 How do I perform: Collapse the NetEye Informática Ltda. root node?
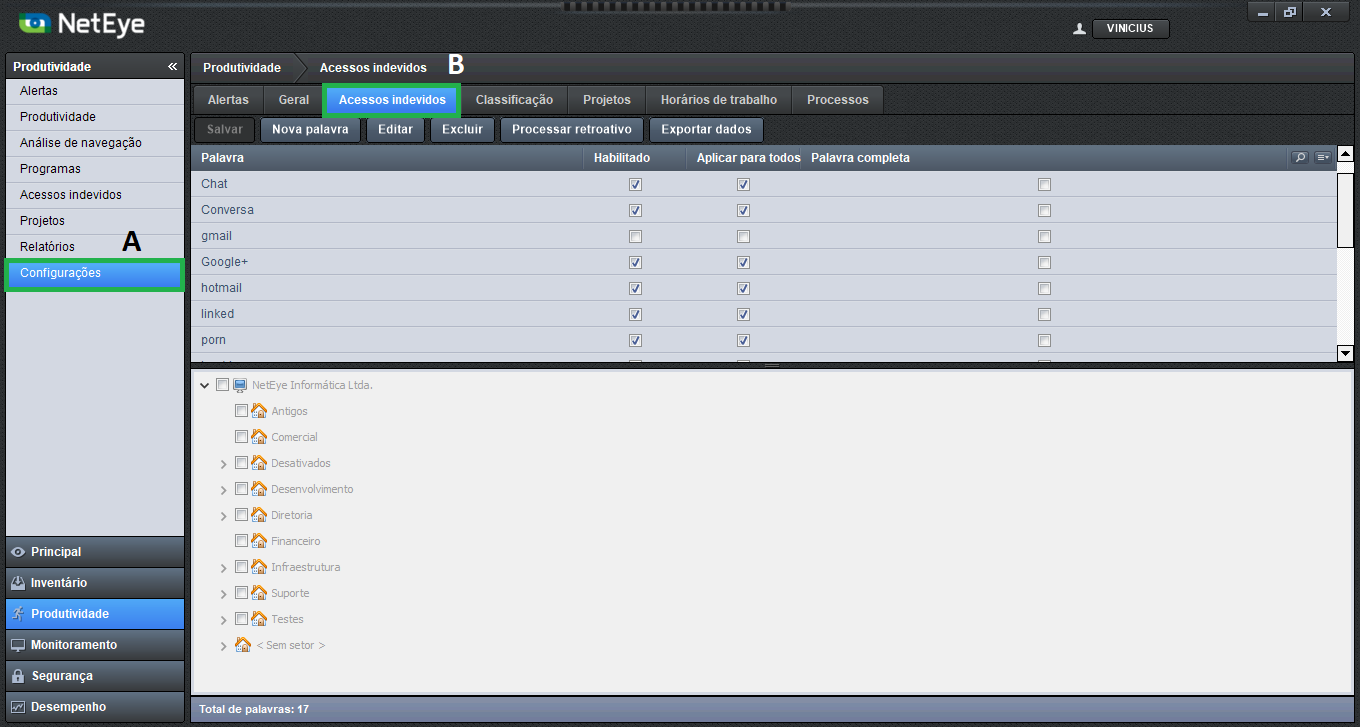point(205,385)
